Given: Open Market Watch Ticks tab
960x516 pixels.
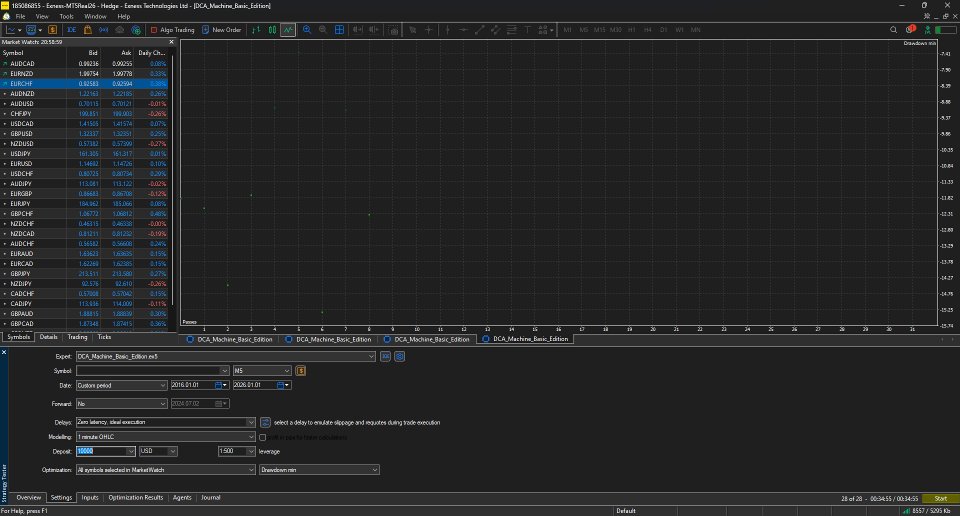Looking at the screenshot, I should pyautogui.click(x=105, y=337).
